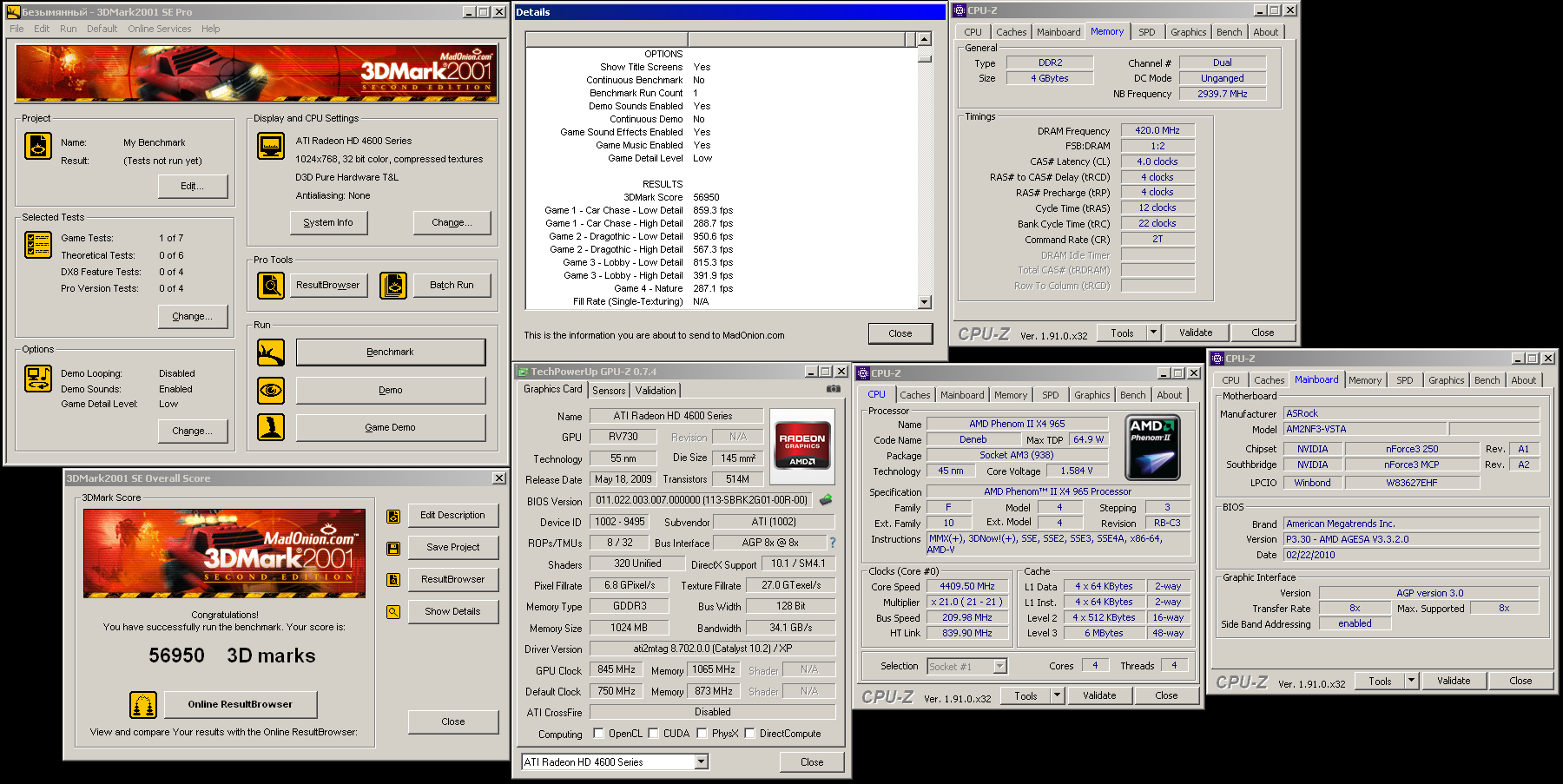Toggle the PhysX checkbox in GPU-Z
1563x784 pixels.
point(702,734)
